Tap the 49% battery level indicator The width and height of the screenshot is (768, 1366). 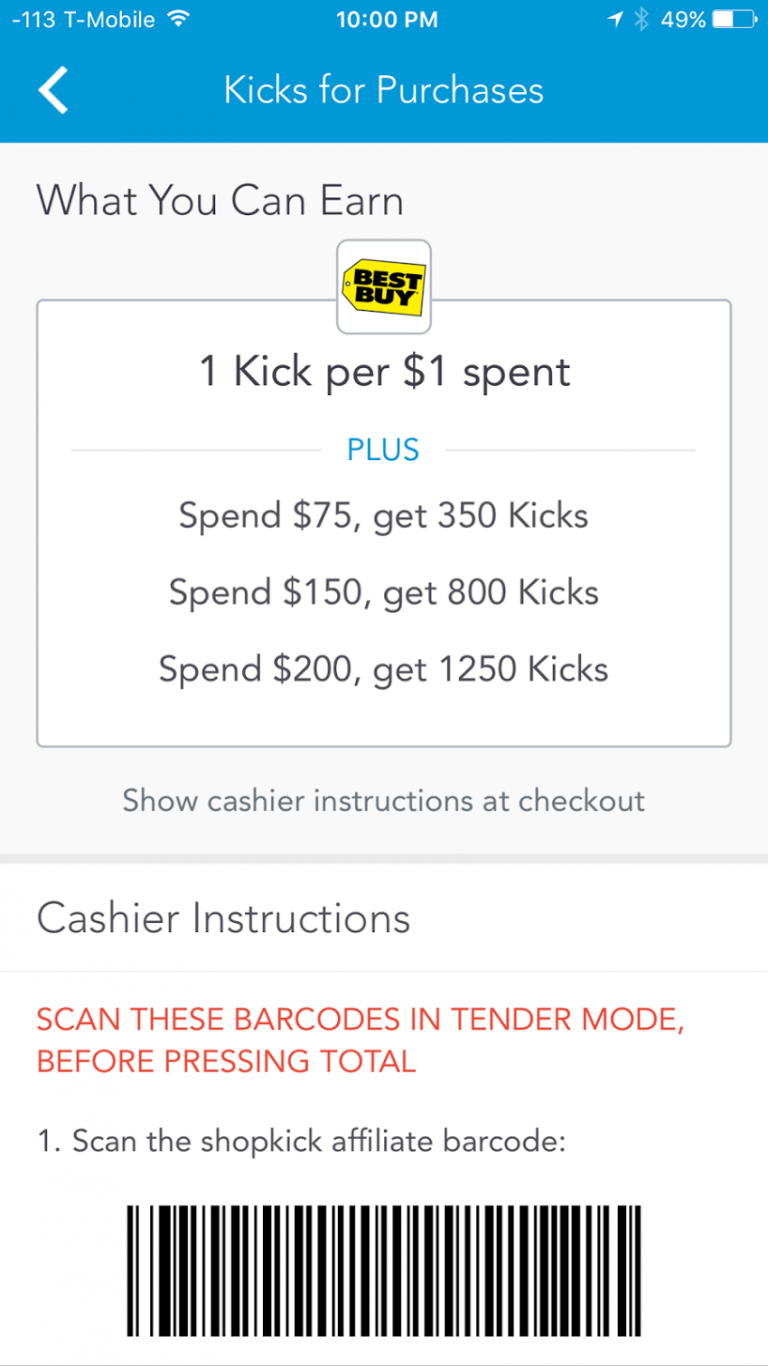coord(685,18)
